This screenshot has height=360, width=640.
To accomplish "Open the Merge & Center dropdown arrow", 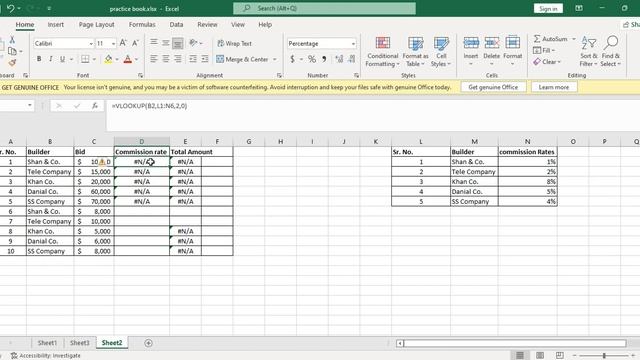I will pyautogui.click(x=275, y=59).
